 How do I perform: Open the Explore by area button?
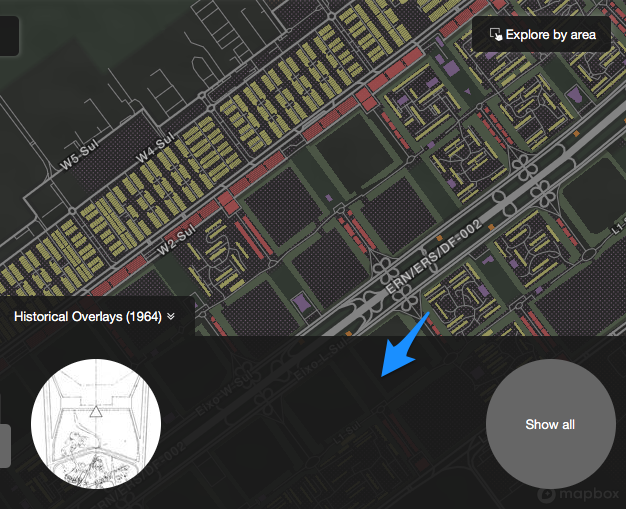click(x=541, y=34)
